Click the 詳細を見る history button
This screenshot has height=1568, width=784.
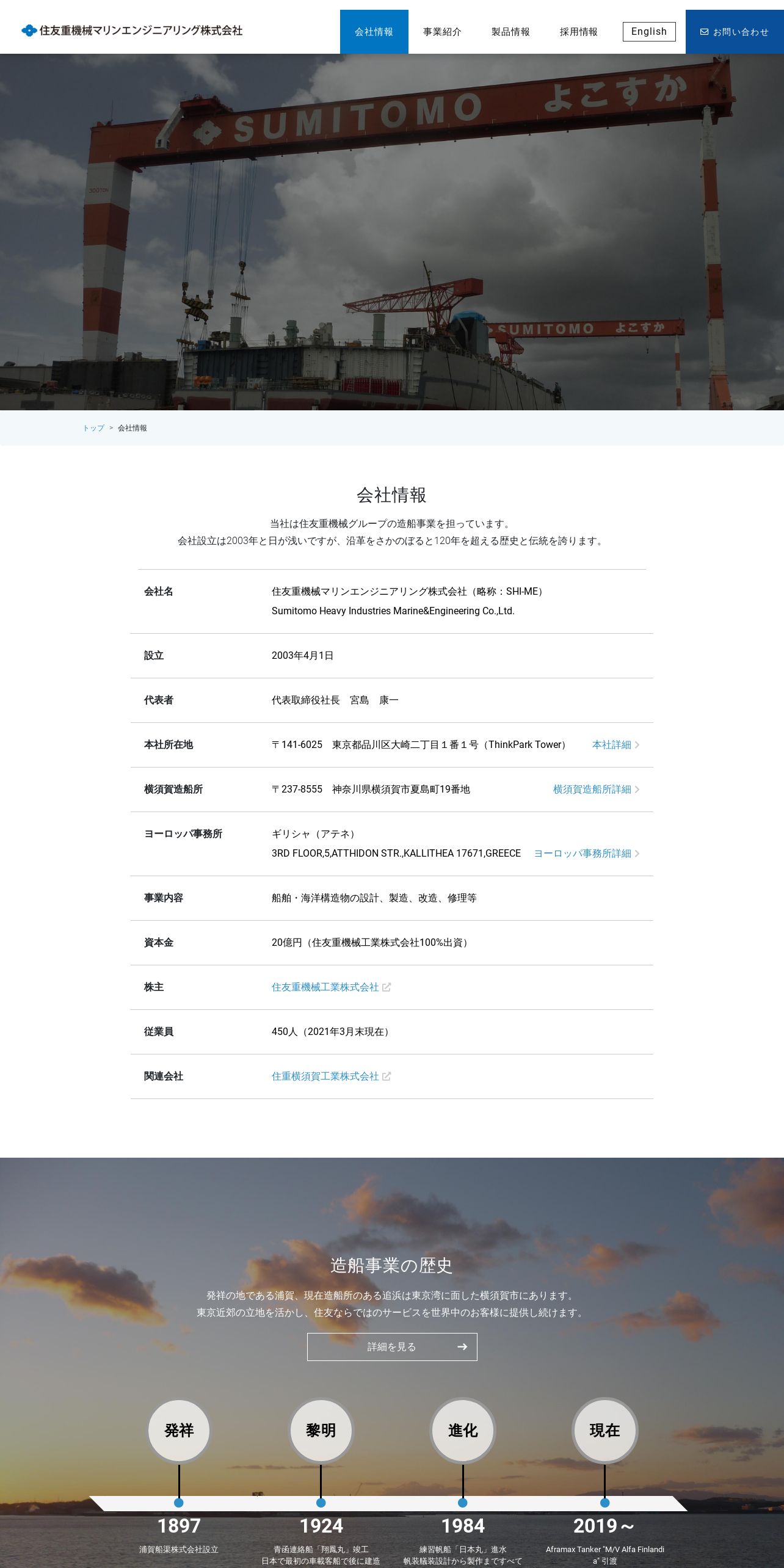[392, 1347]
